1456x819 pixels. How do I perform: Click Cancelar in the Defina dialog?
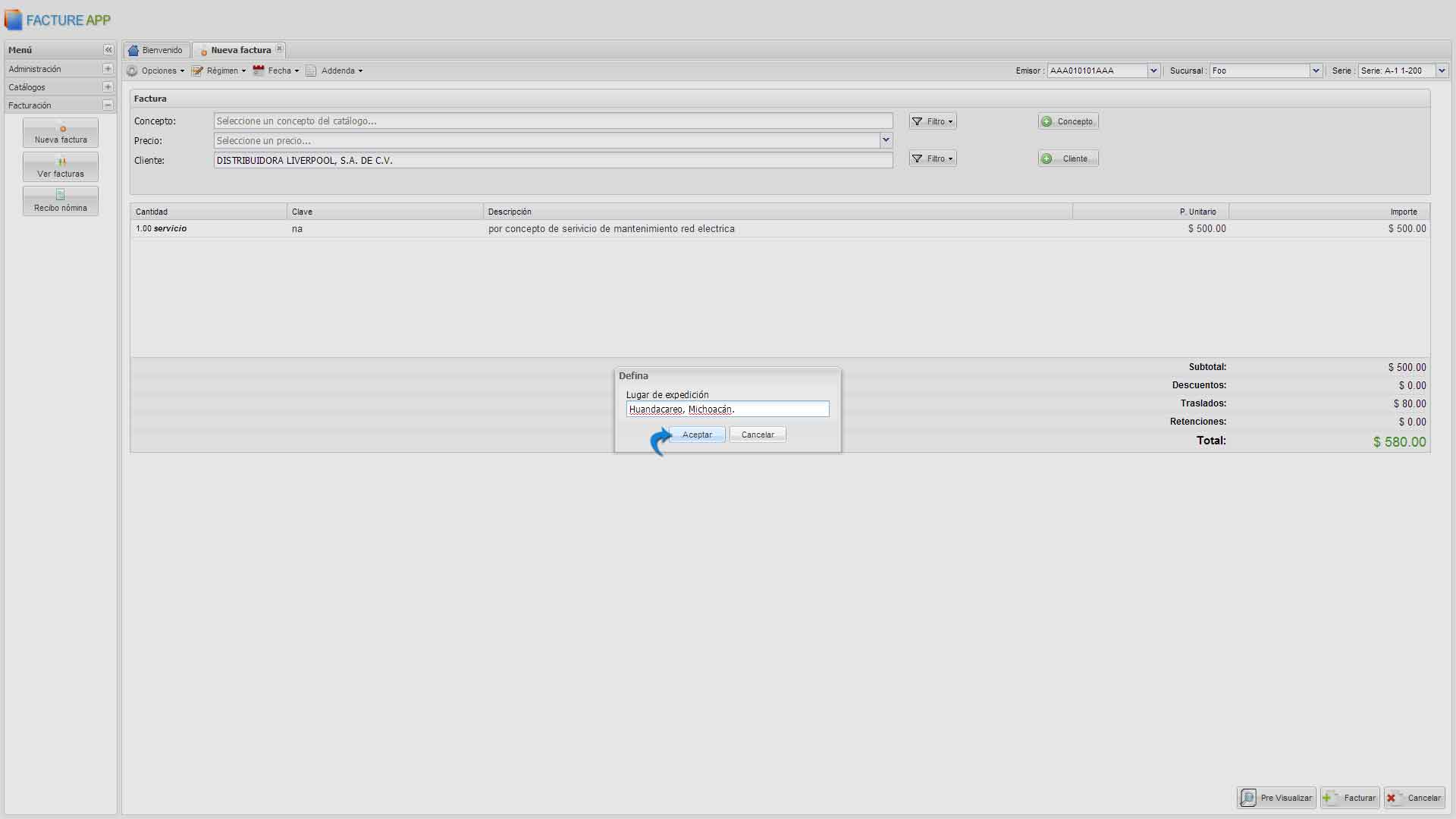(x=758, y=435)
